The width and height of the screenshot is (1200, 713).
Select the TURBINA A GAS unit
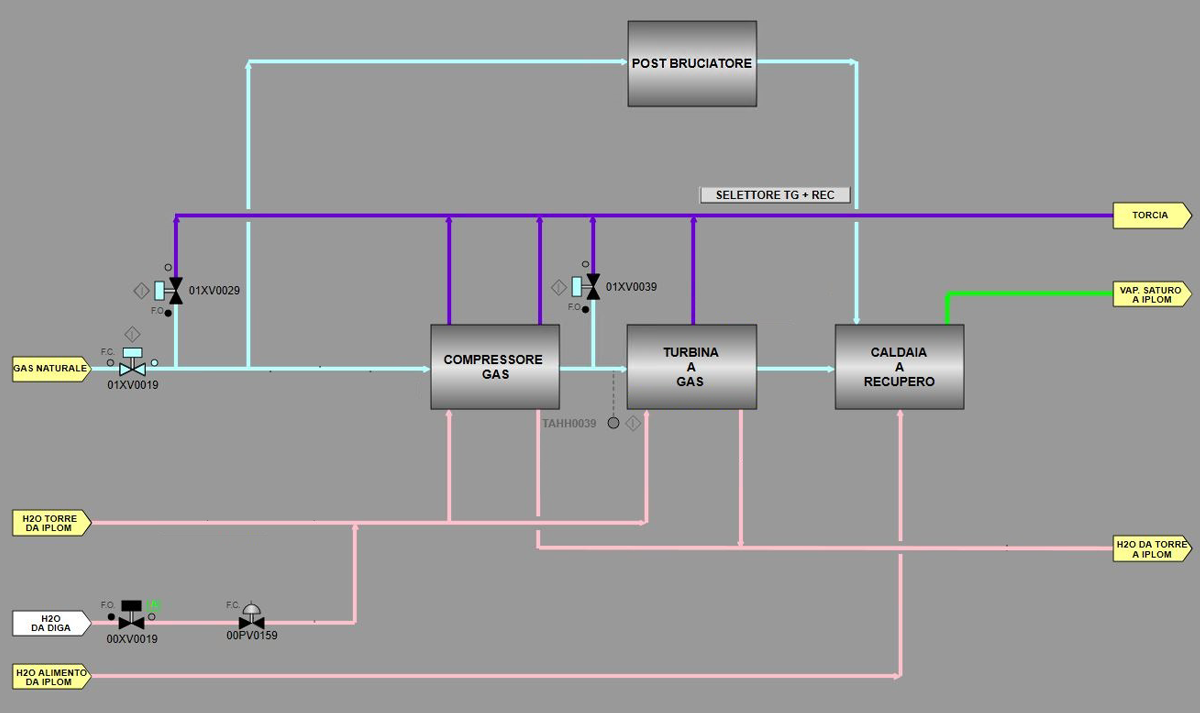click(x=691, y=367)
